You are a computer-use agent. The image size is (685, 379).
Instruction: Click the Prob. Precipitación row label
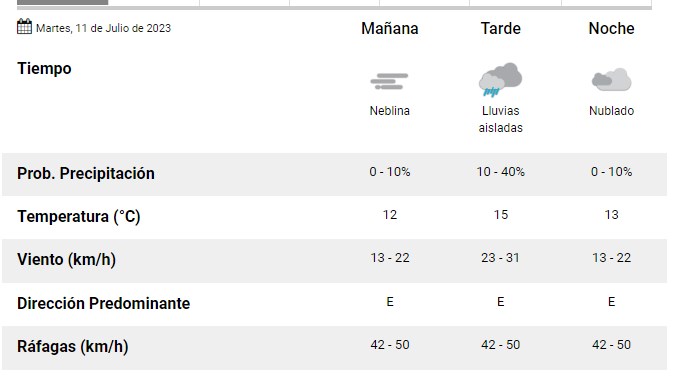point(86,173)
